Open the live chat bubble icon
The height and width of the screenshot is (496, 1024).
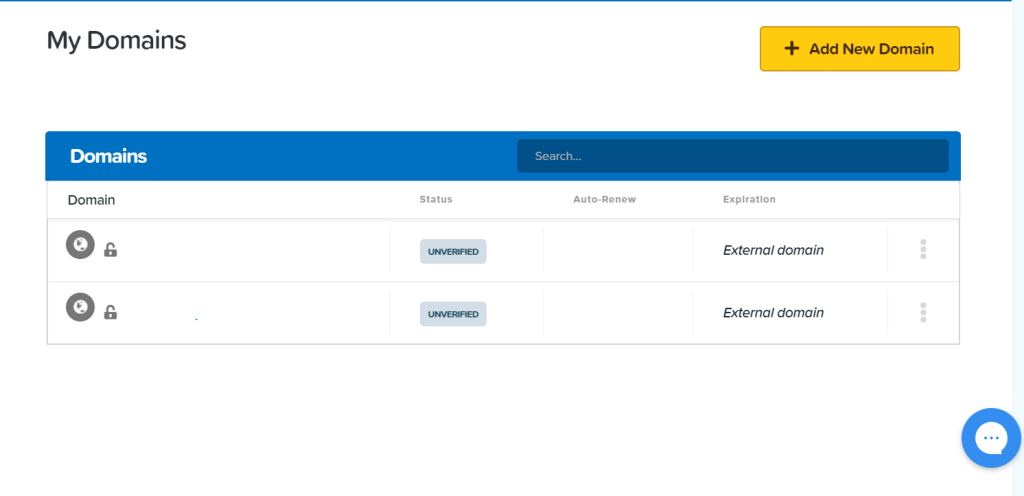pos(990,438)
